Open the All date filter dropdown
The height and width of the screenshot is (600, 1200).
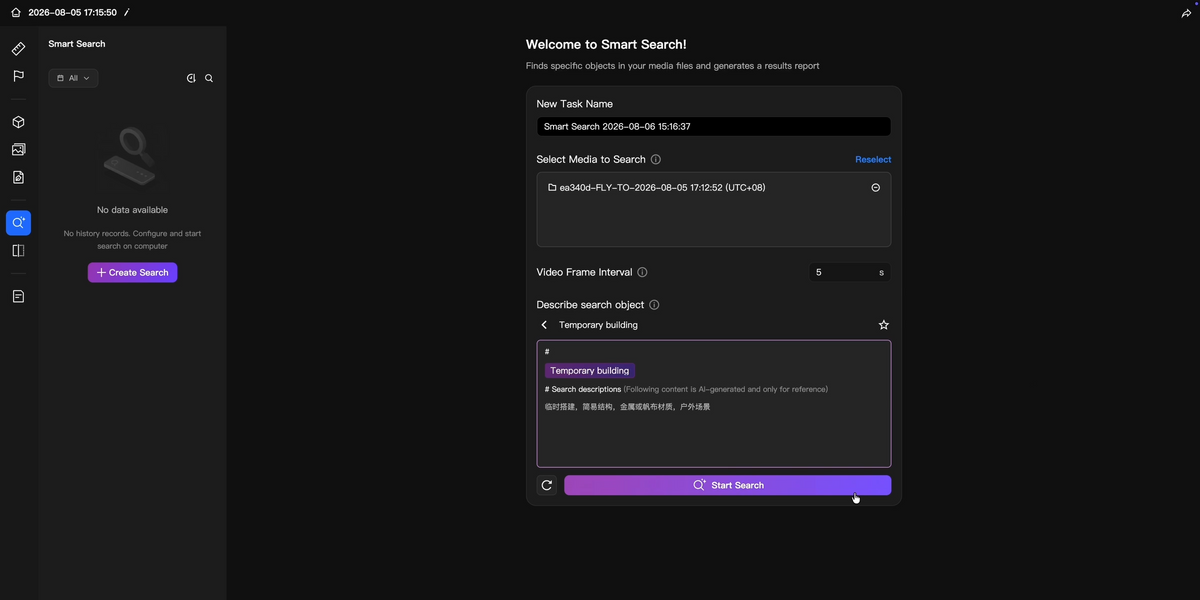tap(73, 78)
